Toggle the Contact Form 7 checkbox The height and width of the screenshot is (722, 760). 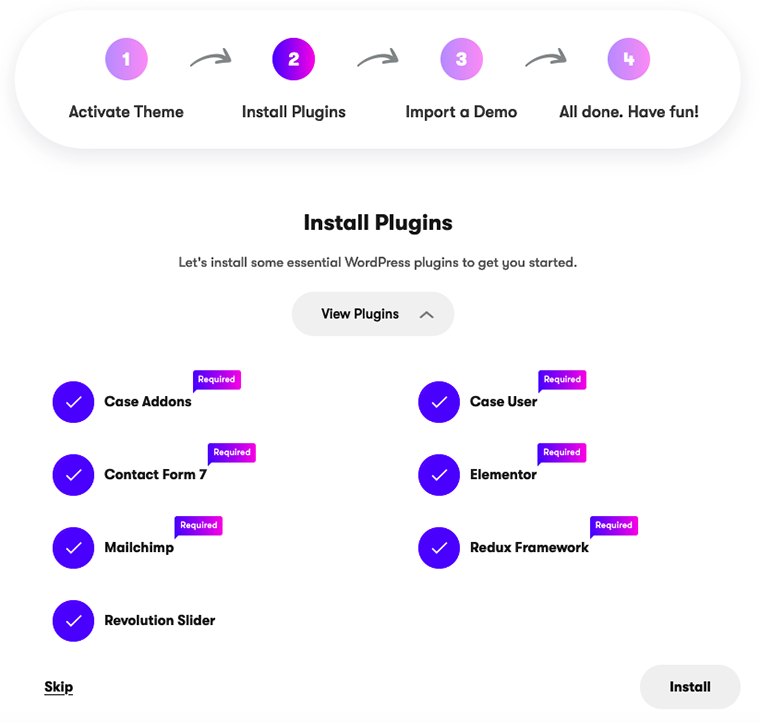73,475
